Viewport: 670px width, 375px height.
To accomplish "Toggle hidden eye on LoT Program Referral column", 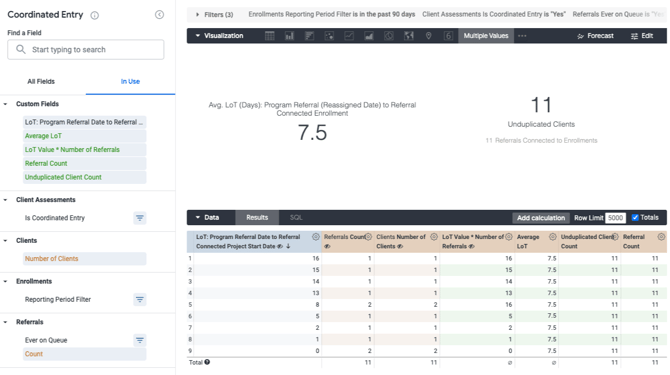I will [x=280, y=246].
